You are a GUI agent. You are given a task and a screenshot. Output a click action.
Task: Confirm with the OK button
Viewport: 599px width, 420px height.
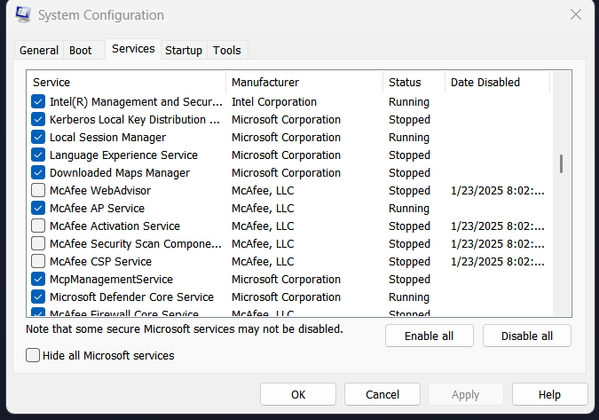298,394
